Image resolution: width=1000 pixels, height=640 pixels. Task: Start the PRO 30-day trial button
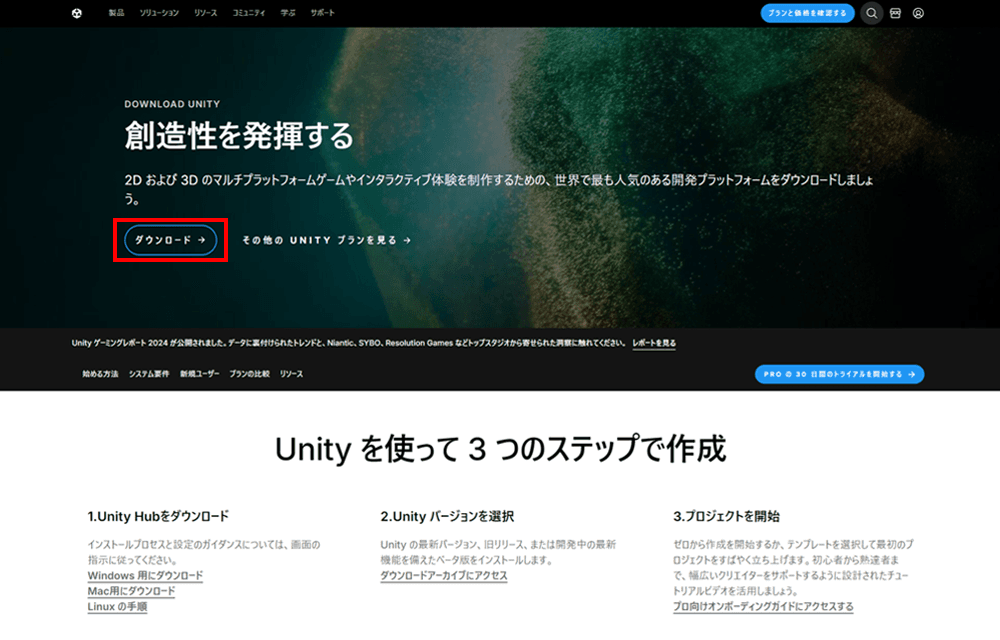(839, 374)
